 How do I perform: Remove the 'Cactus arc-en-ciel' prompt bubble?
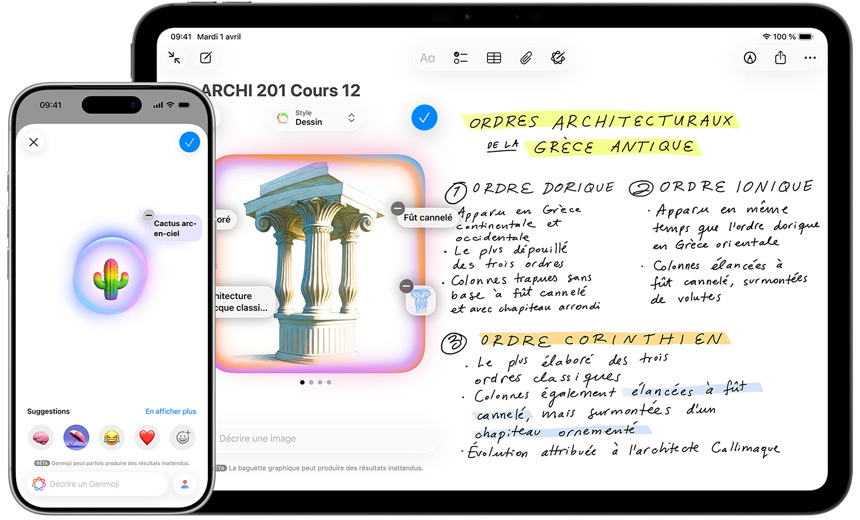coord(149,214)
